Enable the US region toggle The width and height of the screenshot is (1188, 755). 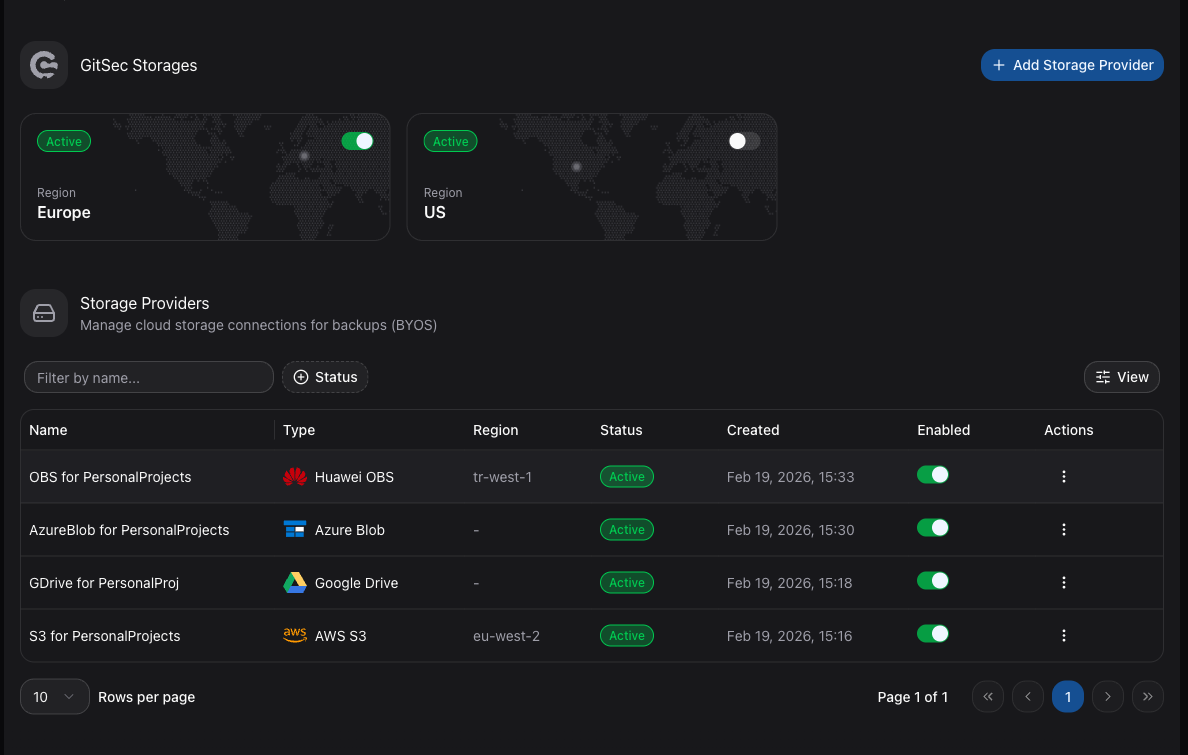744,141
